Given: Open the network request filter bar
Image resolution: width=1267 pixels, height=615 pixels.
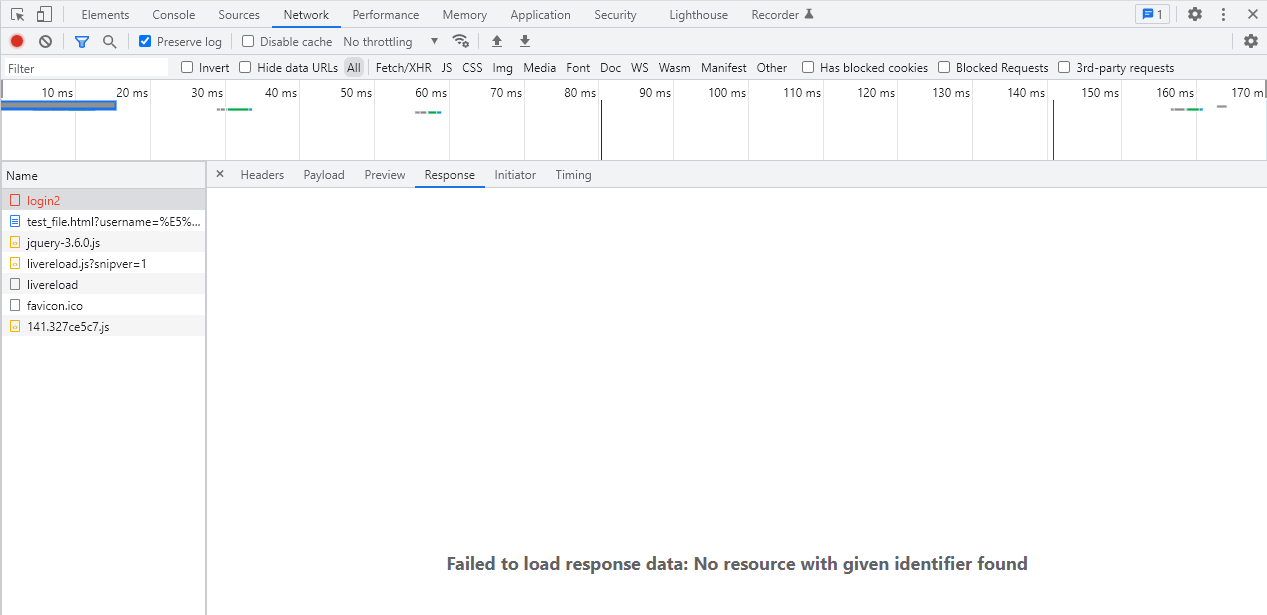Looking at the screenshot, I should [x=81, y=41].
